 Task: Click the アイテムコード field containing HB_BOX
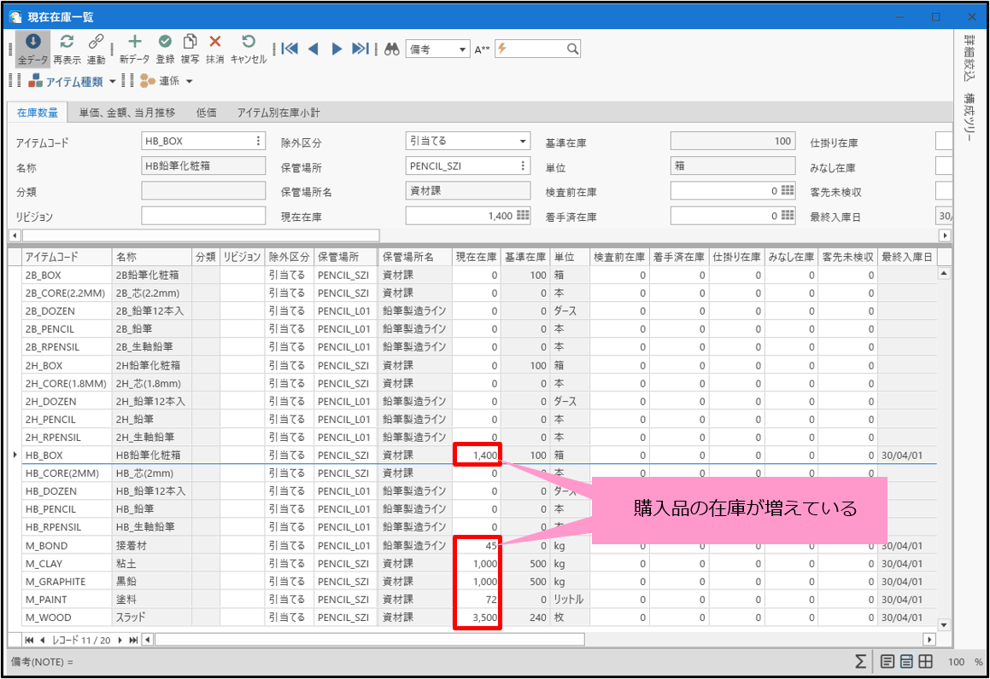point(197,141)
